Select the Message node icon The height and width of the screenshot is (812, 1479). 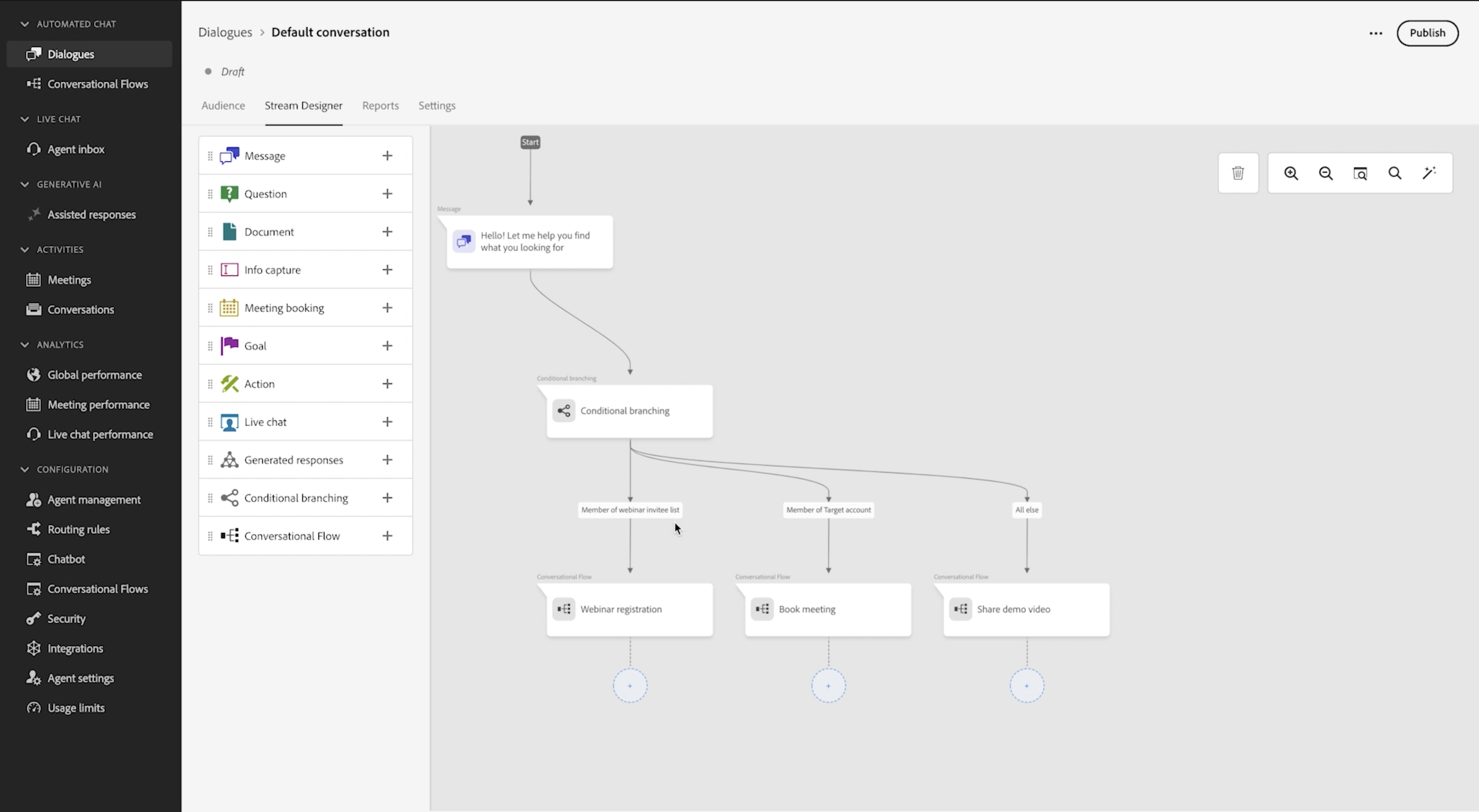(229, 155)
